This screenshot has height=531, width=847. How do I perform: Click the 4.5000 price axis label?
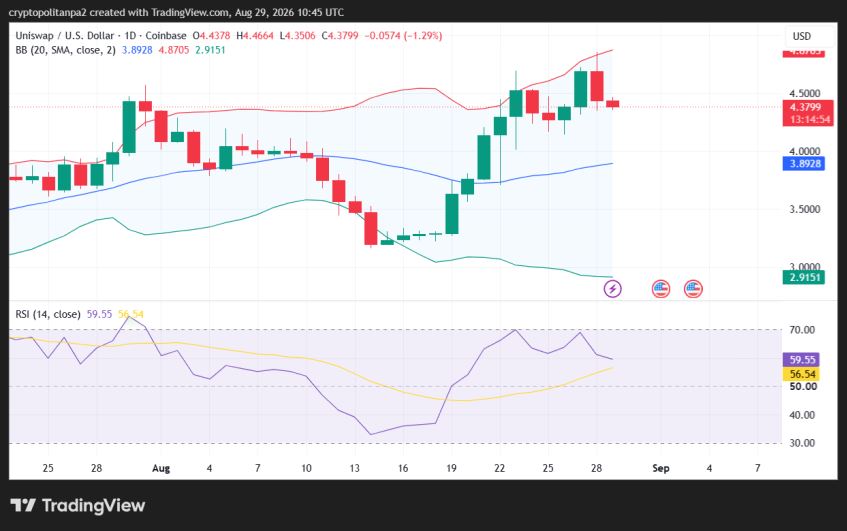(x=805, y=93)
